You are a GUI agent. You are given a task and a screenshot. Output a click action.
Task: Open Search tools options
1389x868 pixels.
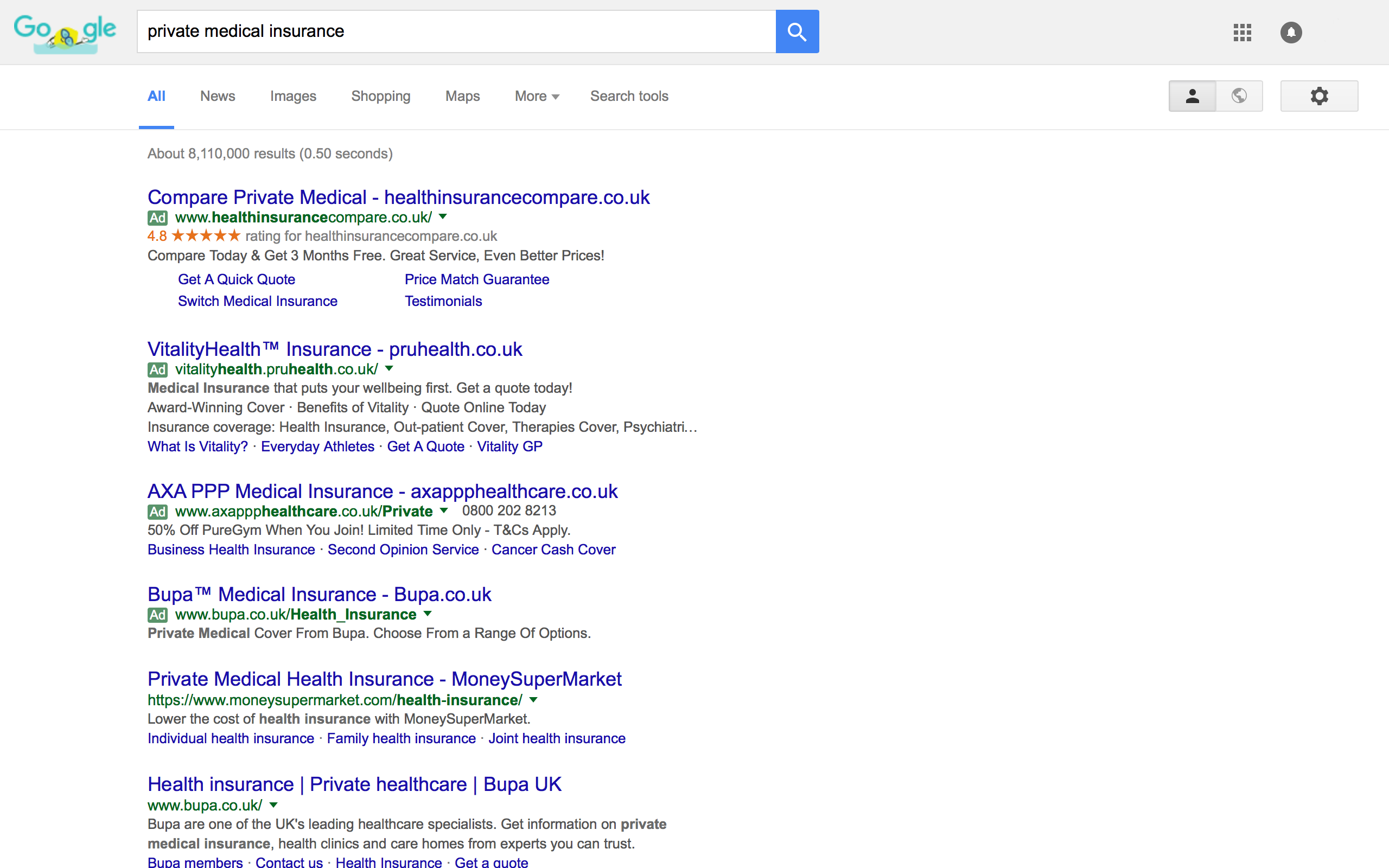(x=629, y=96)
